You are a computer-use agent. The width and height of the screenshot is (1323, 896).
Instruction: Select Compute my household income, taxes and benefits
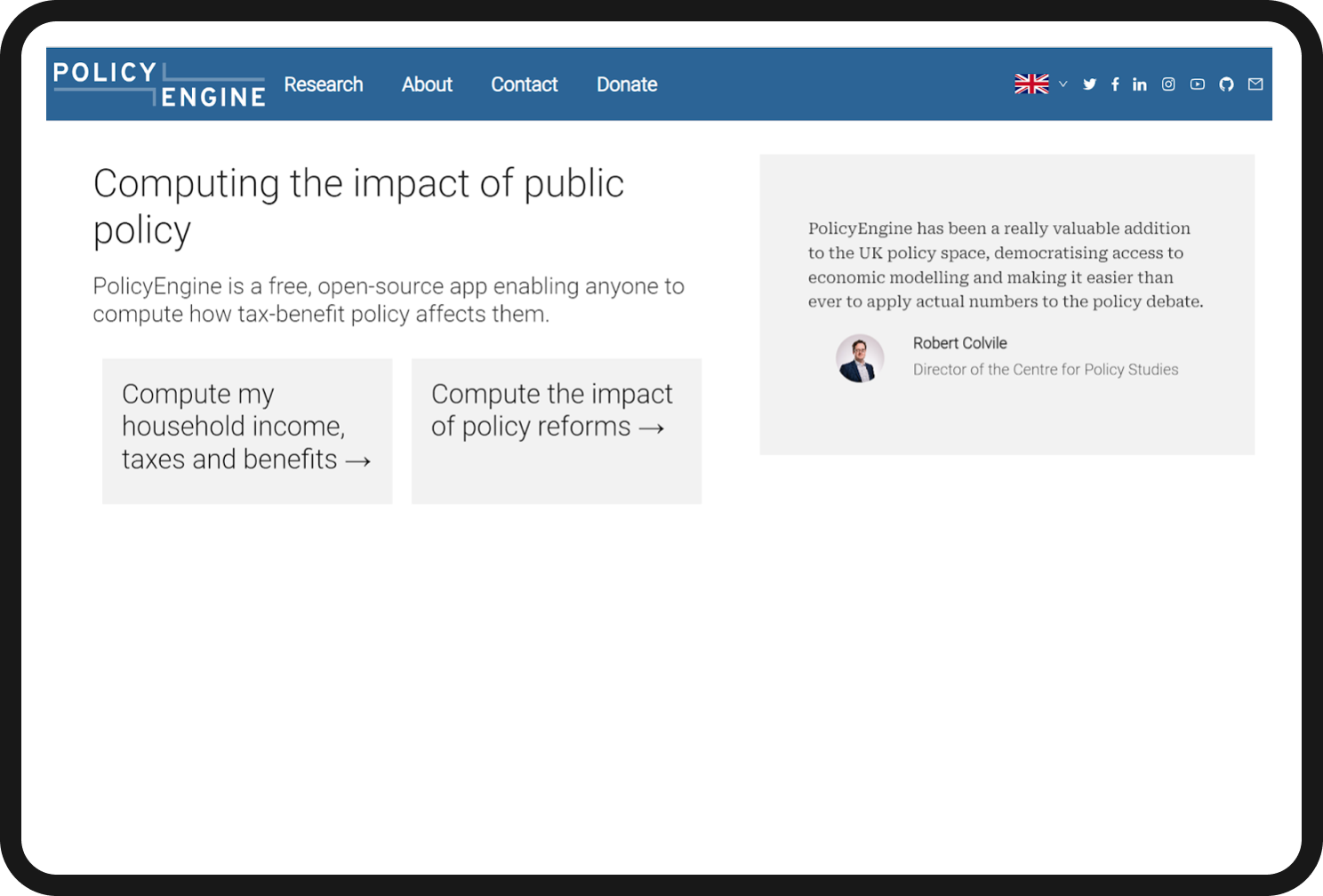pos(247,431)
